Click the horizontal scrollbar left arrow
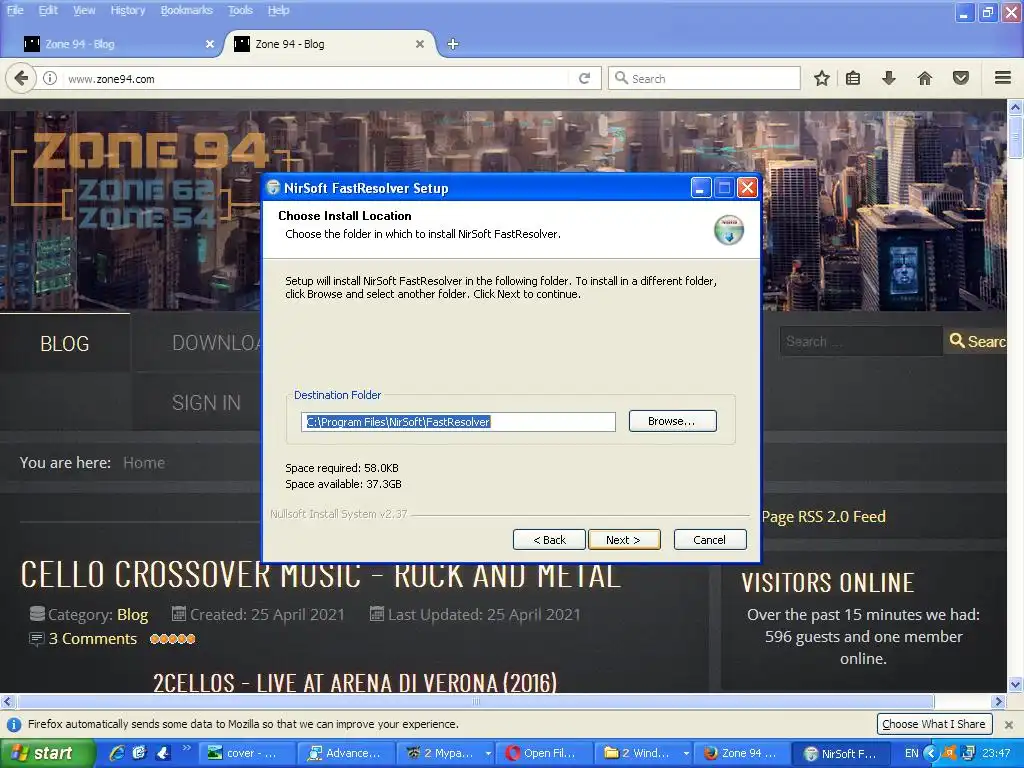The image size is (1024, 768). click(7, 701)
